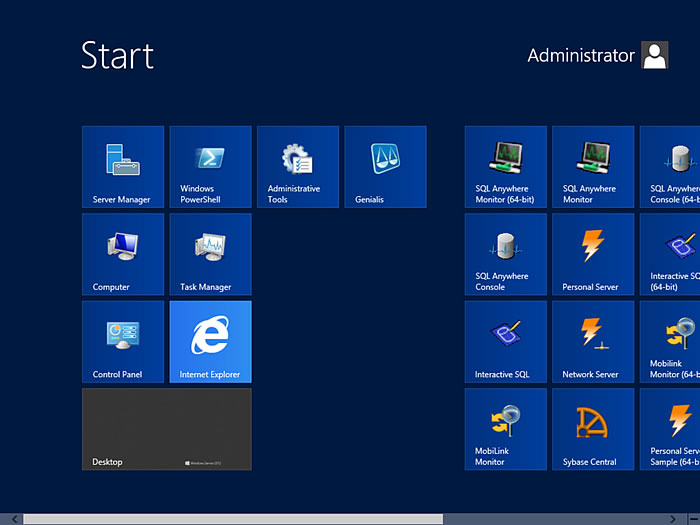Start the Personal Server tile
Screen dimensions: 700x525
pos(593,254)
